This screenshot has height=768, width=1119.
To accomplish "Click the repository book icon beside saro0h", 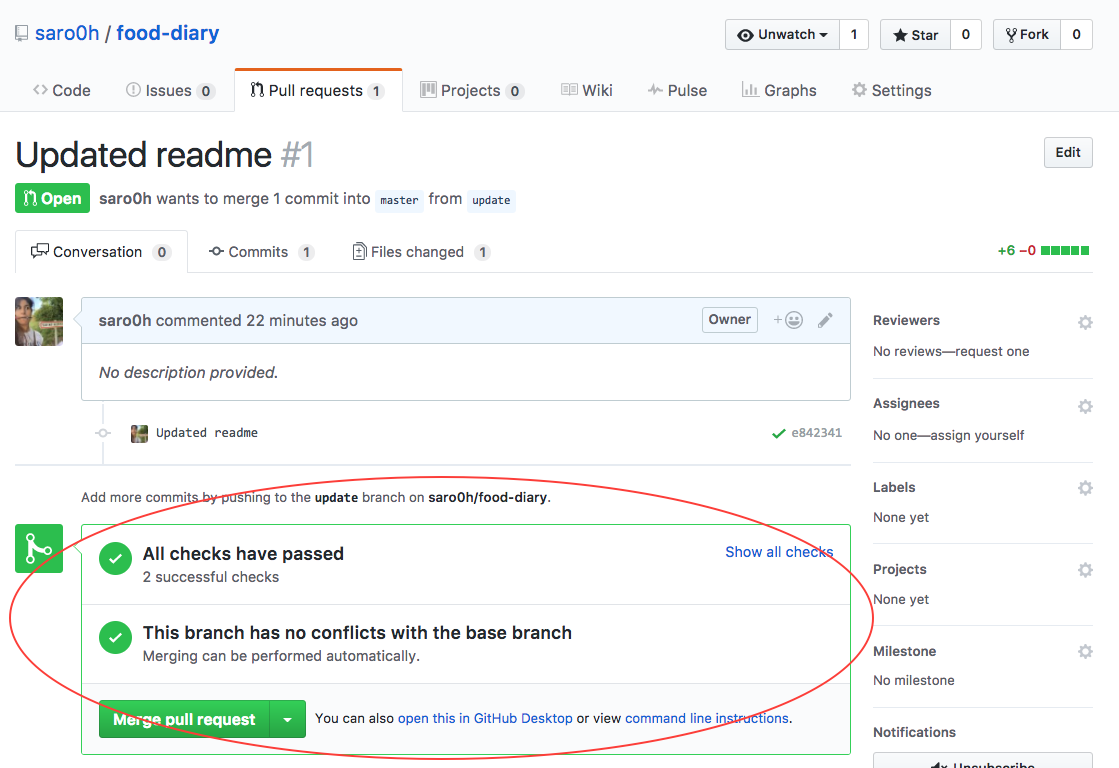I will point(22,34).
